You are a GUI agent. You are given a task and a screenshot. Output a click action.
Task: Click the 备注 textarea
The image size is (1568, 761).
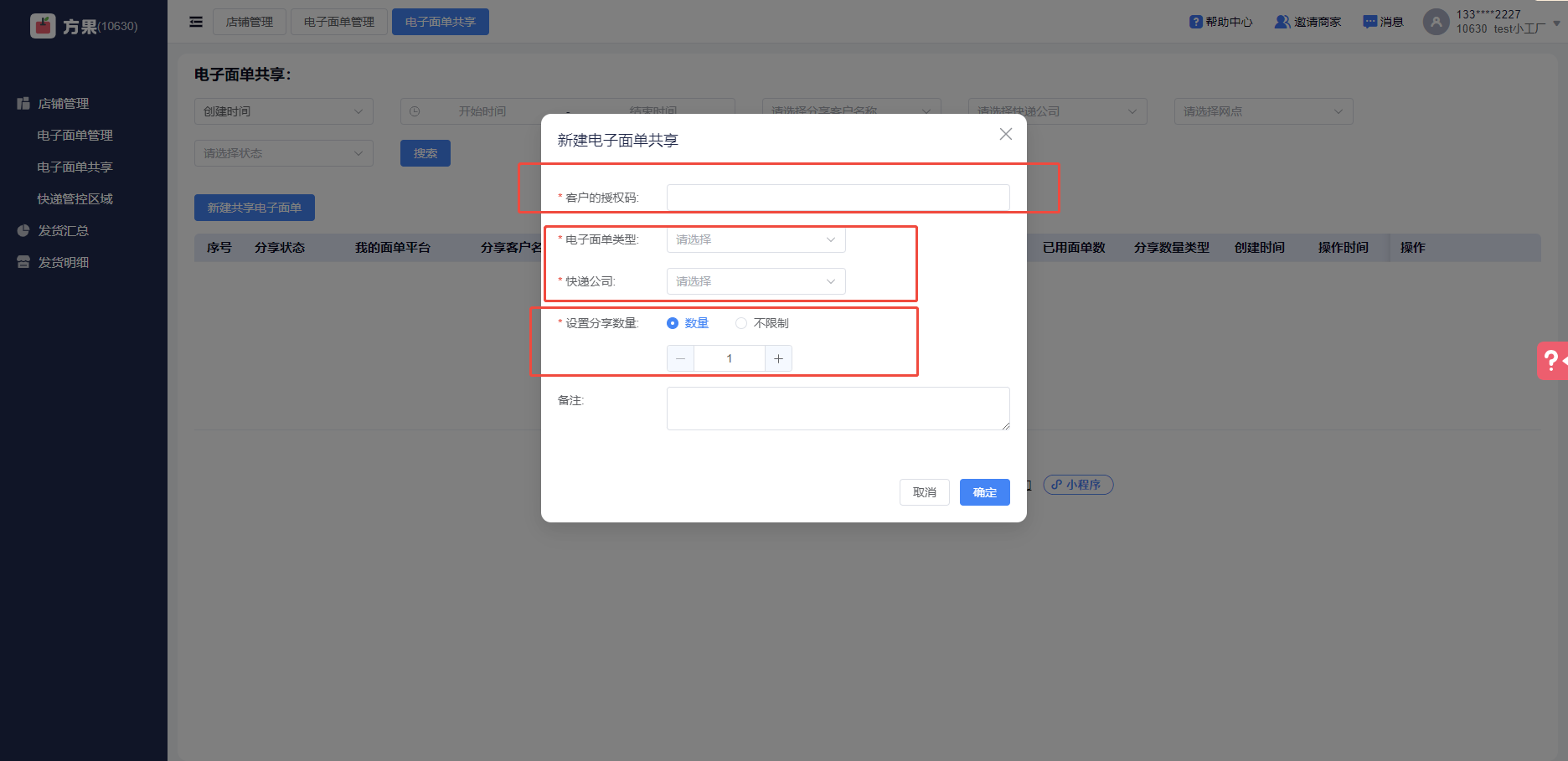(838, 409)
